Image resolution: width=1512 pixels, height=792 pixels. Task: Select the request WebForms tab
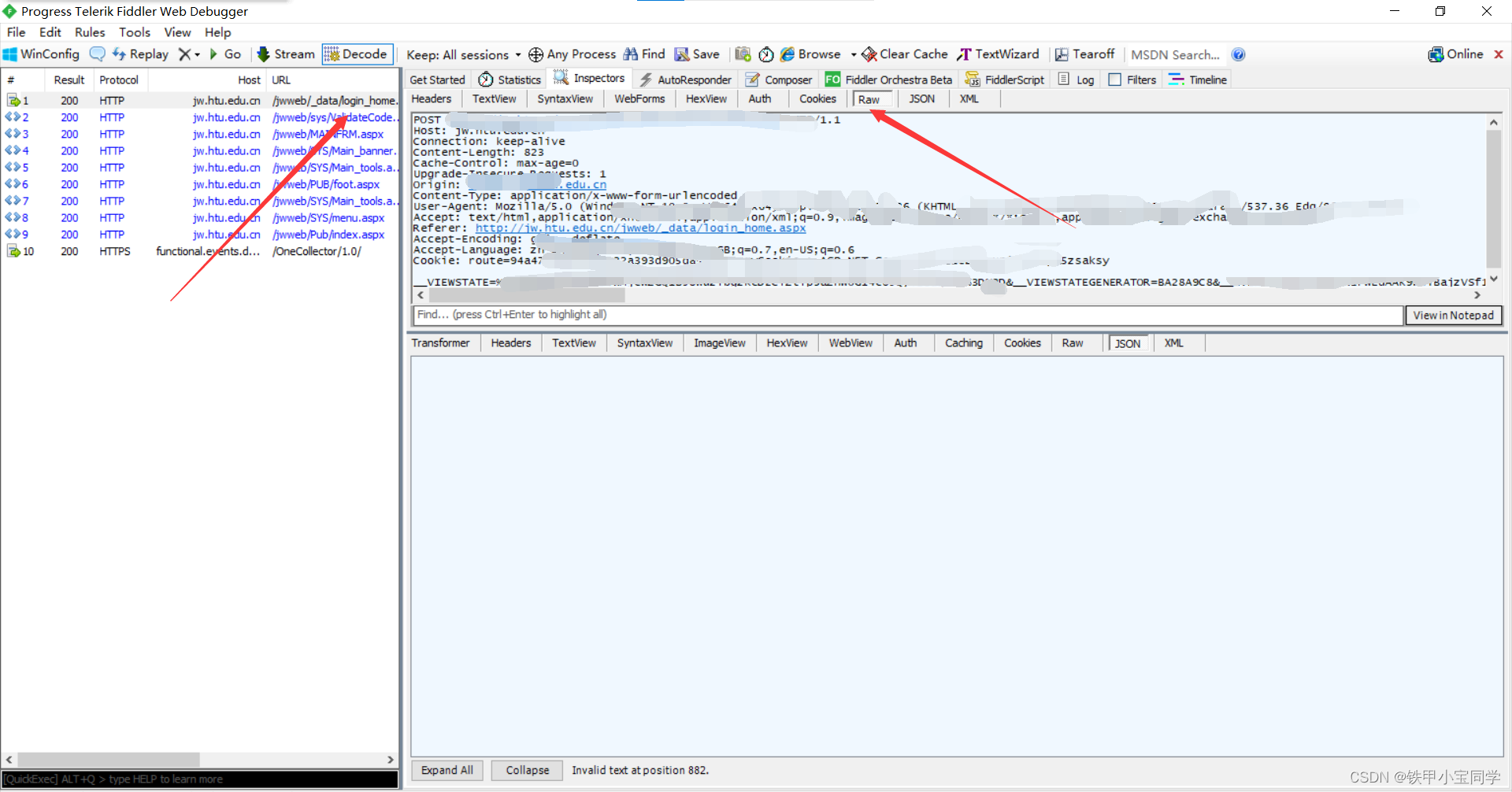[x=639, y=99]
